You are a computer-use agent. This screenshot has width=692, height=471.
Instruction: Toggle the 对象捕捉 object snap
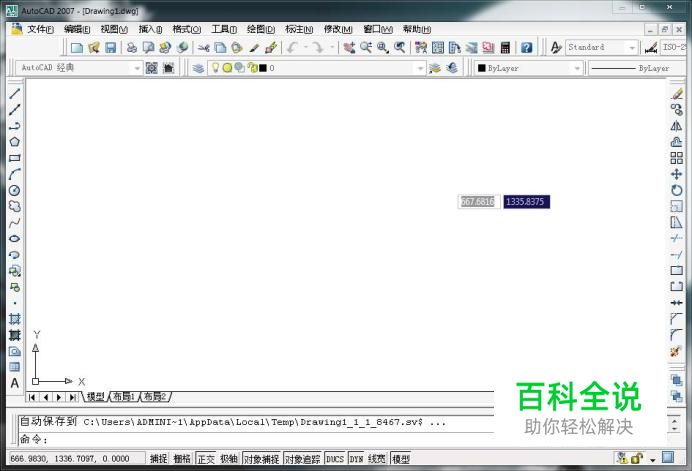[261, 459]
